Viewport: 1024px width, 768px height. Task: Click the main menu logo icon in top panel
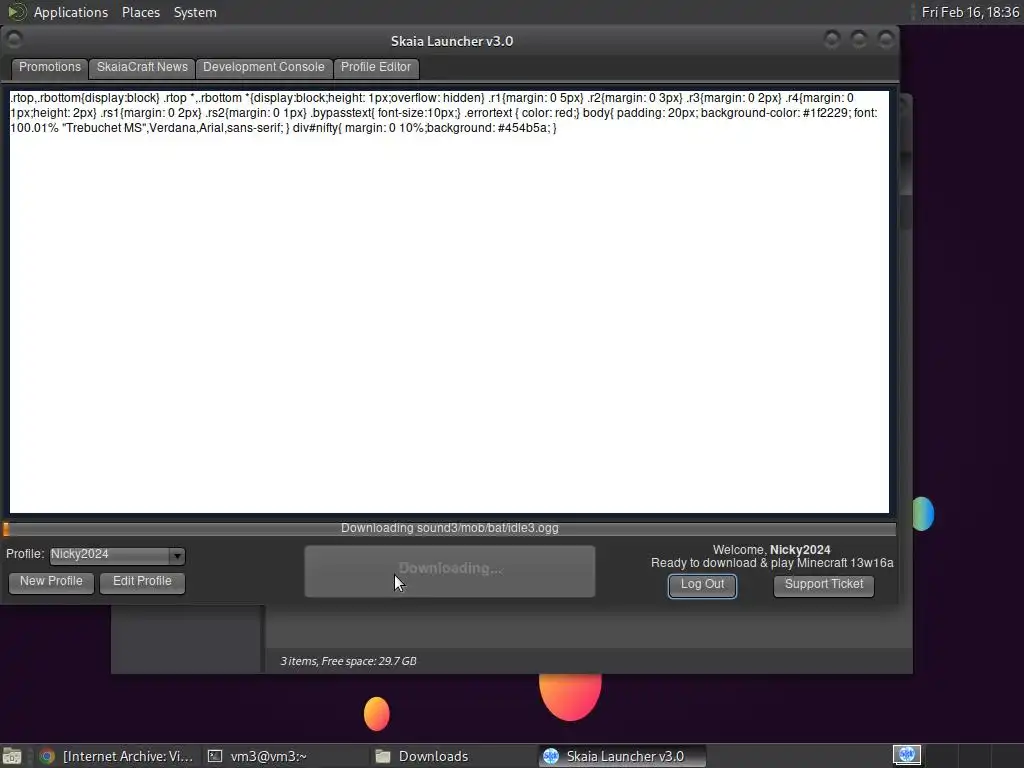point(16,12)
